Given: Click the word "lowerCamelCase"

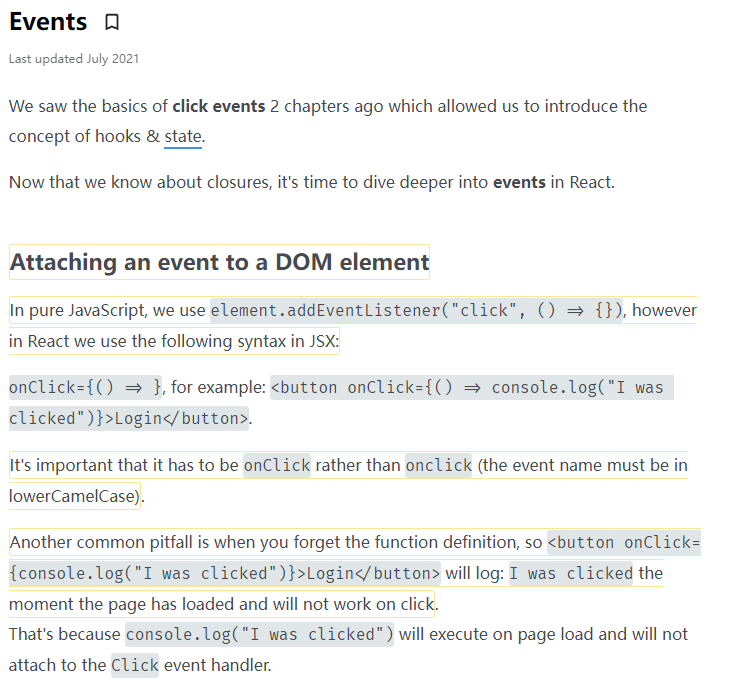Looking at the screenshot, I should tap(74, 495).
